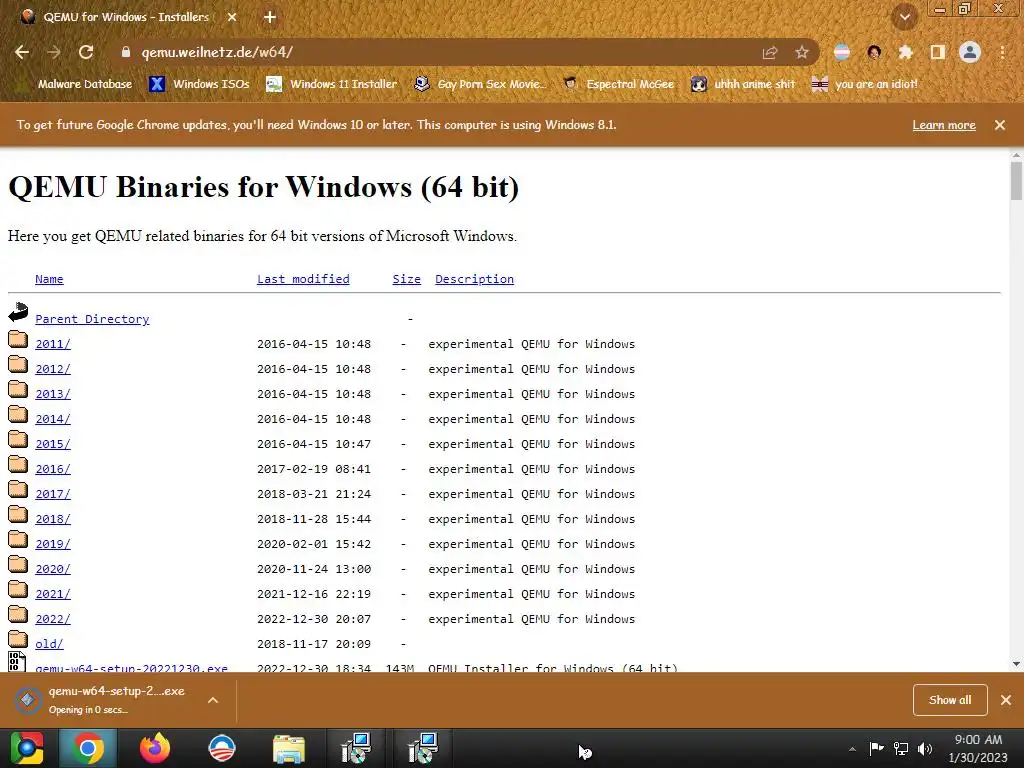The height and width of the screenshot is (768, 1024).
Task: Expand the tab search dropdown
Action: [905, 18]
